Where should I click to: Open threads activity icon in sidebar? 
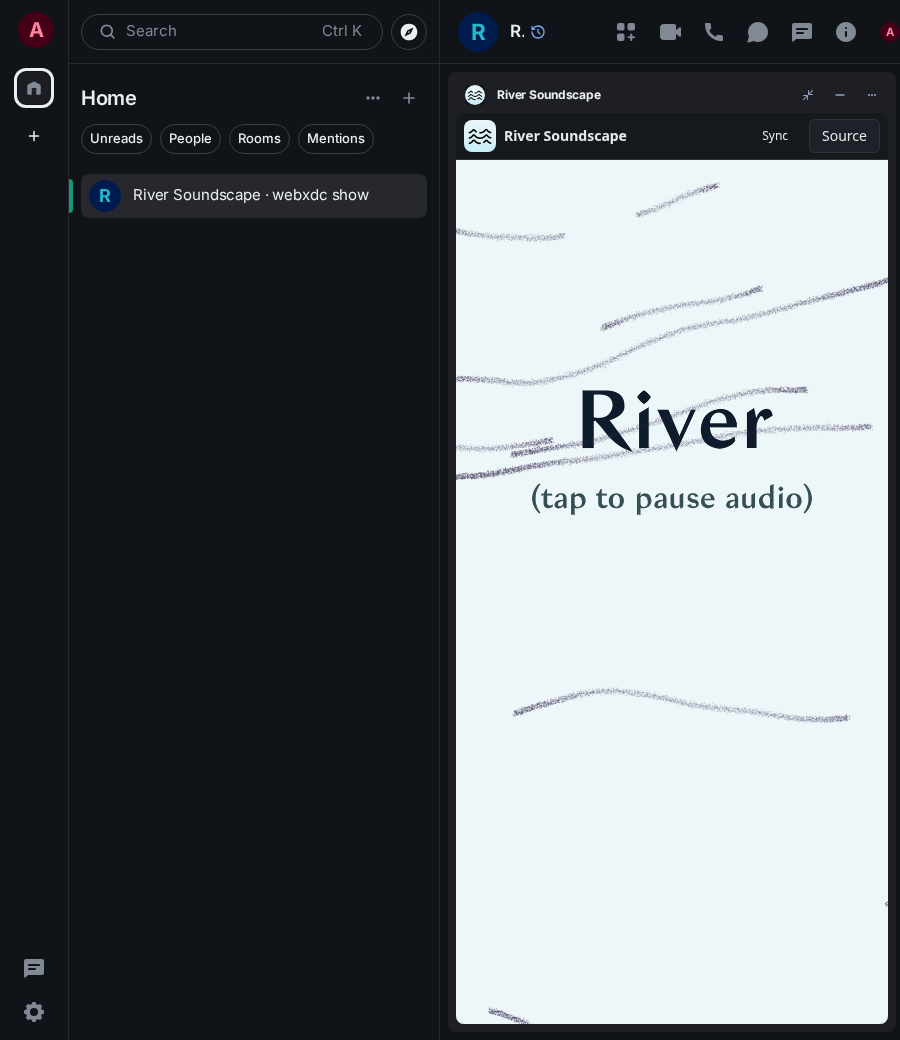click(x=34, y=968)
